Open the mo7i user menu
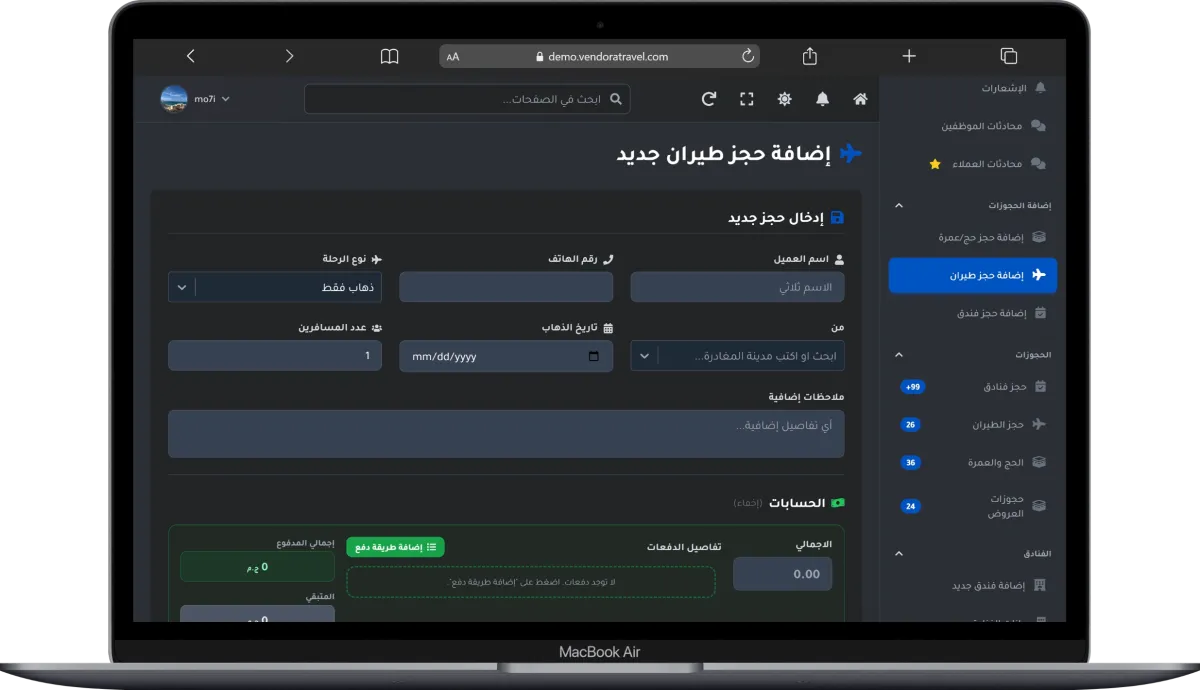The width and height of the screenshot is (1200, 690). tap(211, 99)
